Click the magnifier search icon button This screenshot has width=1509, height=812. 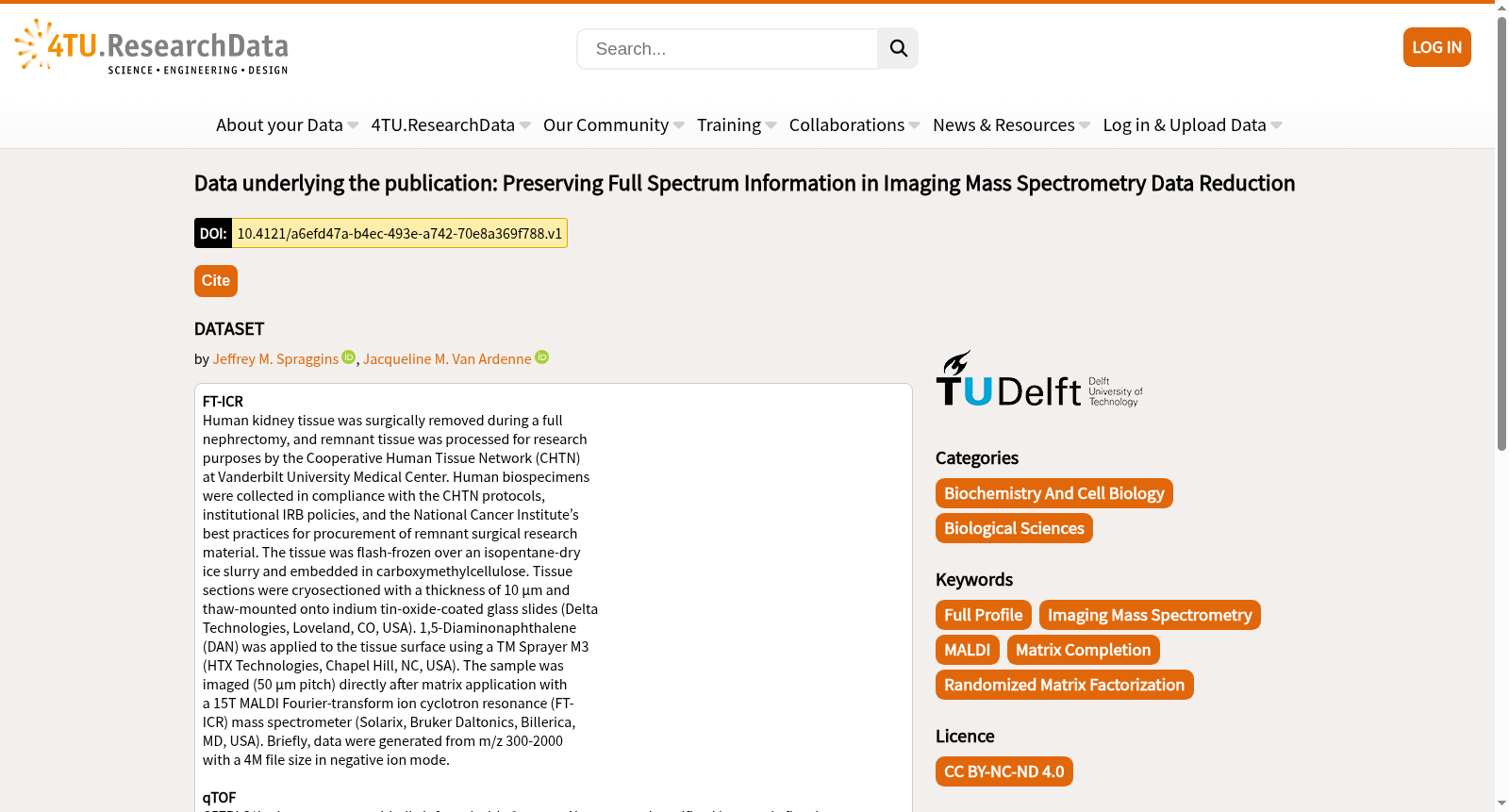pos(898,48)
